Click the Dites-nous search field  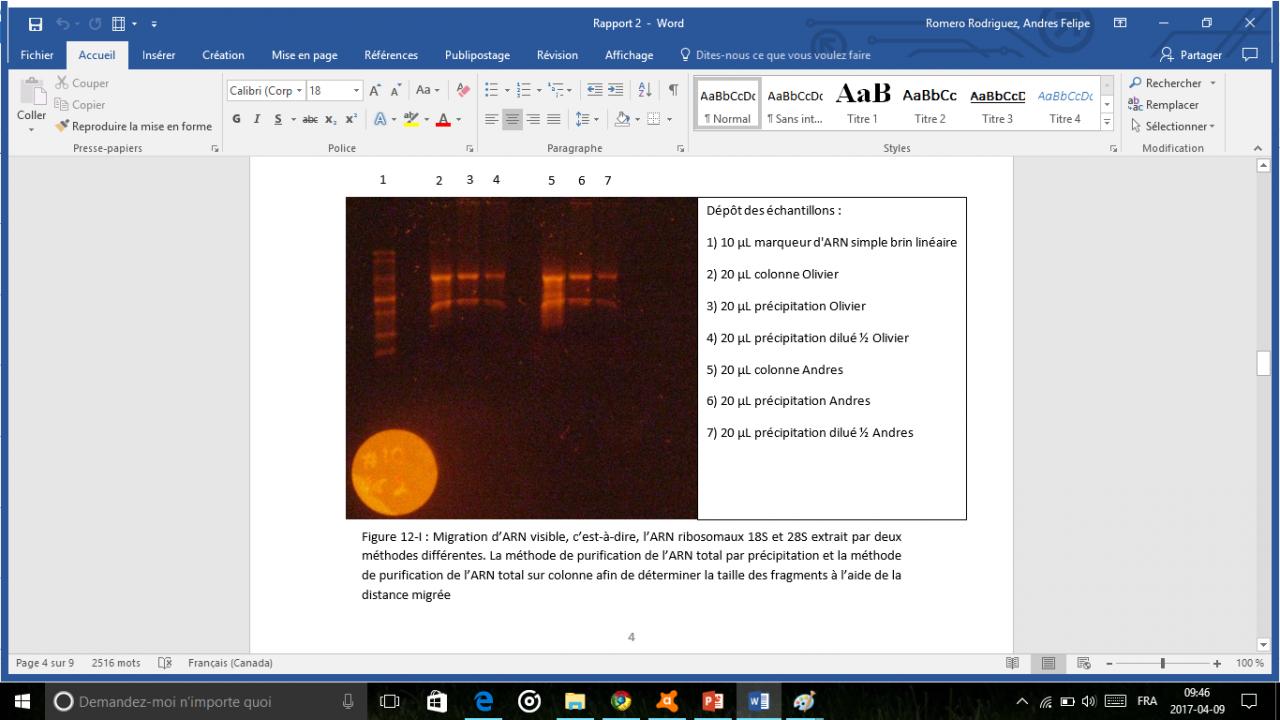(775, 56)
